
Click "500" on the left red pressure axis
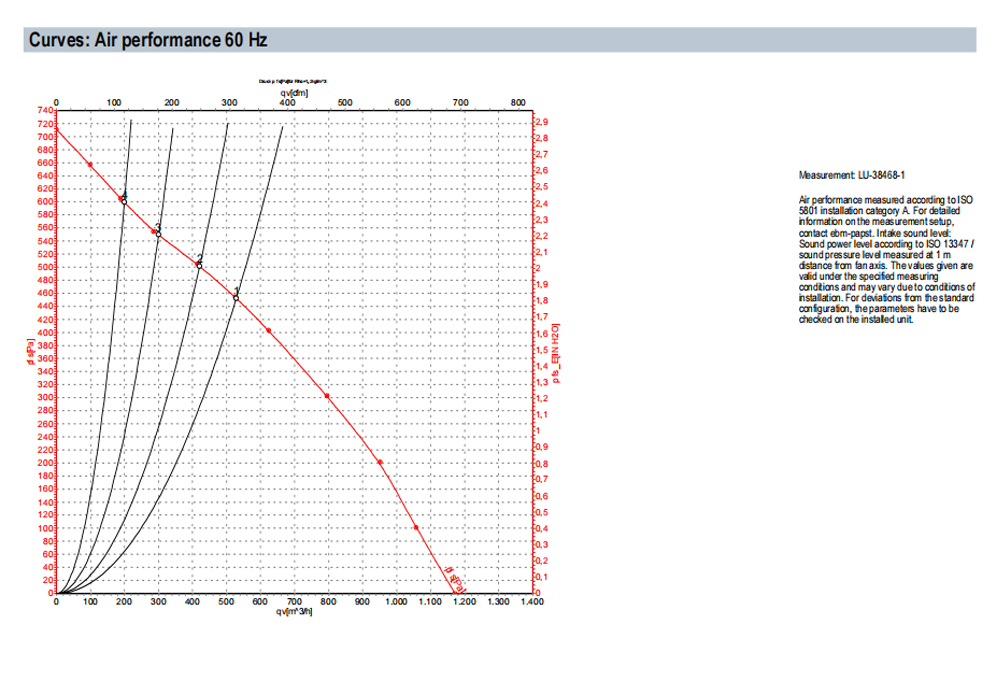46,267
